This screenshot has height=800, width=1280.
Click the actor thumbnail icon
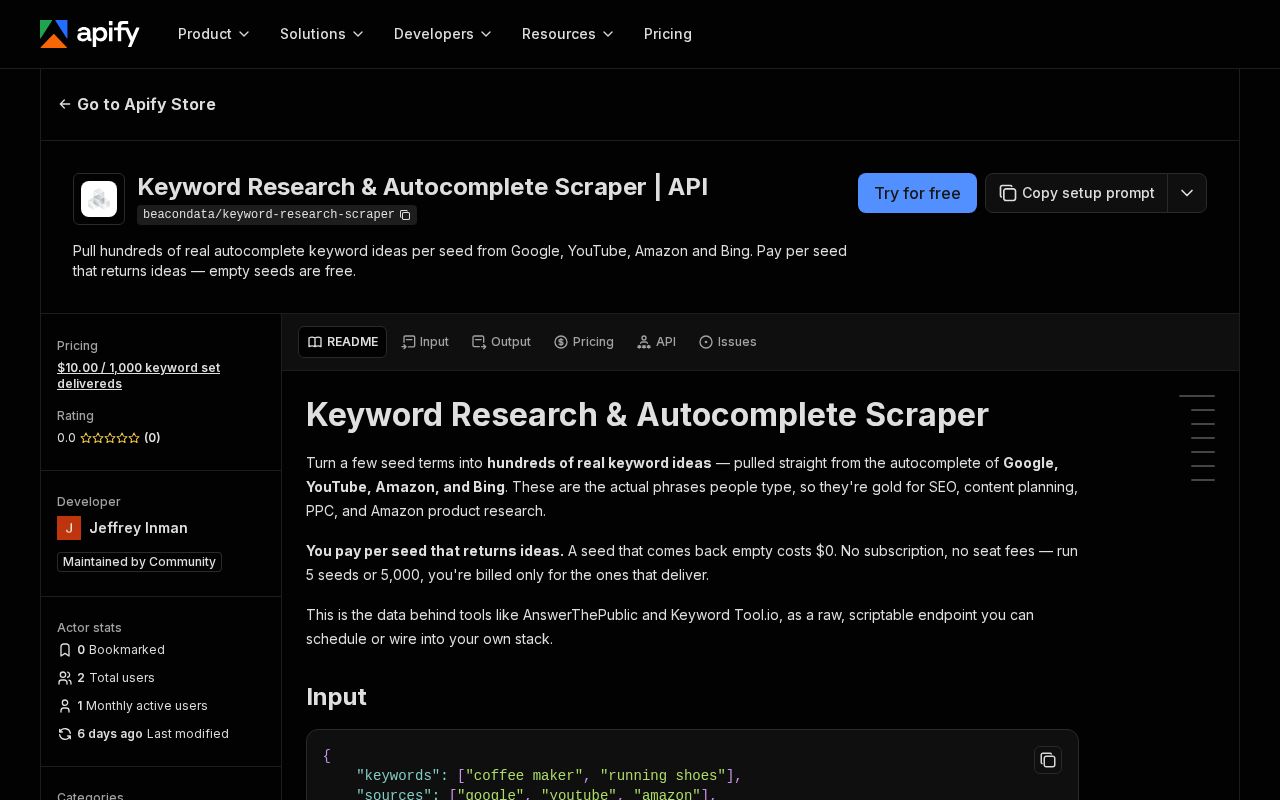click(x=99, y=199)
